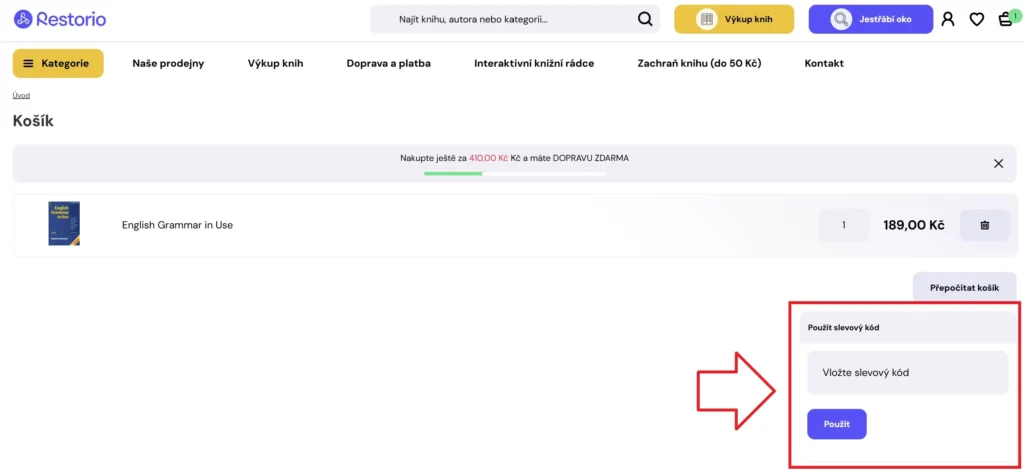
Task: Open the wishlist heart icon
Action: point(977,19)
